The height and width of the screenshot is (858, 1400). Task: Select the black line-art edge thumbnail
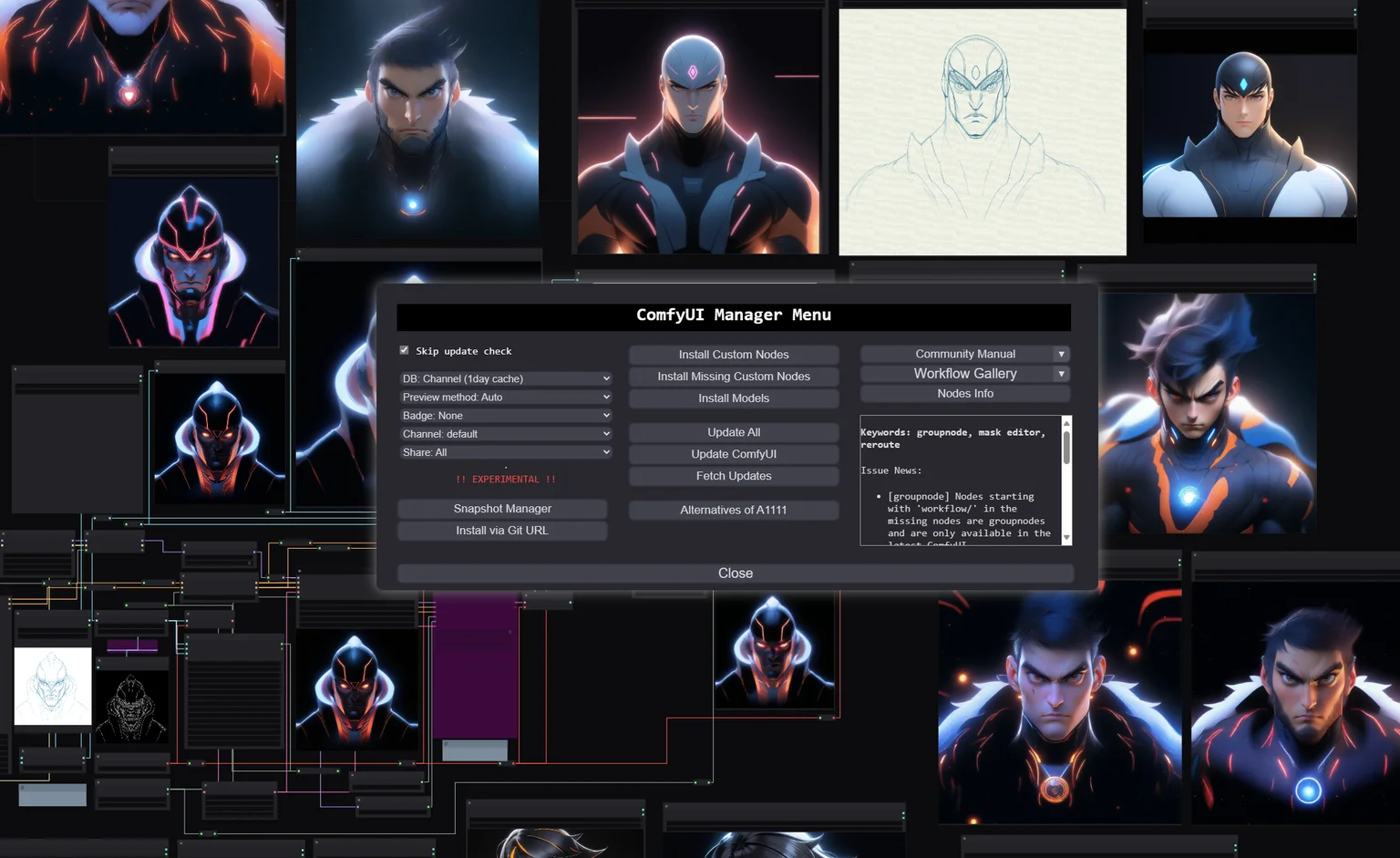tap(132, 708)
